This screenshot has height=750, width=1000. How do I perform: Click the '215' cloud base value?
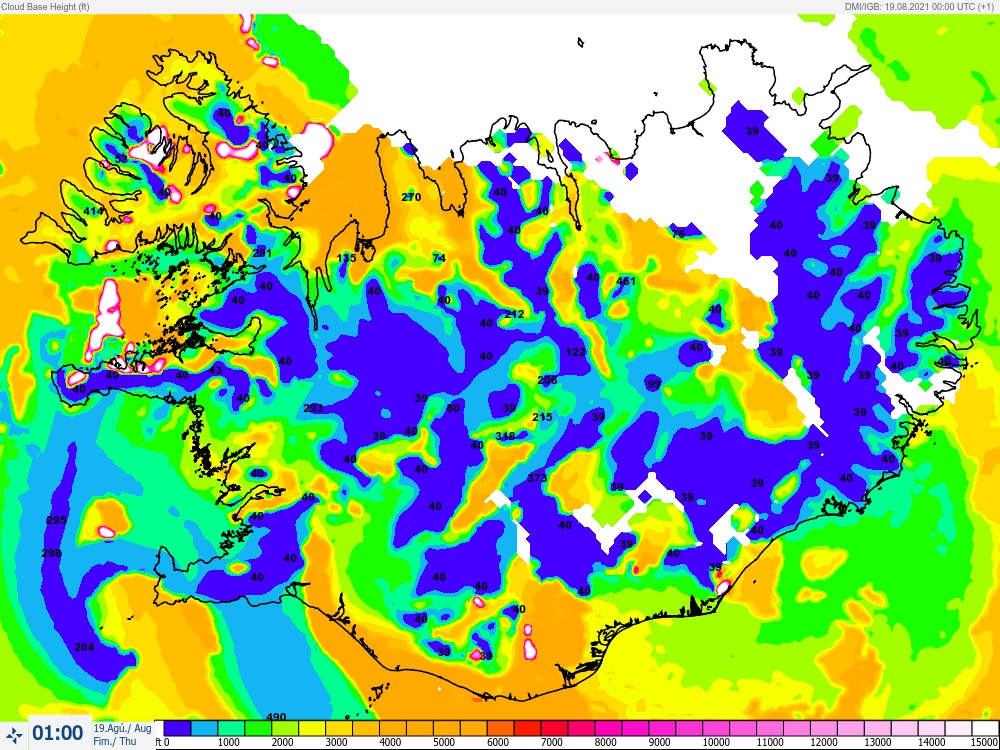click(542, 417)
